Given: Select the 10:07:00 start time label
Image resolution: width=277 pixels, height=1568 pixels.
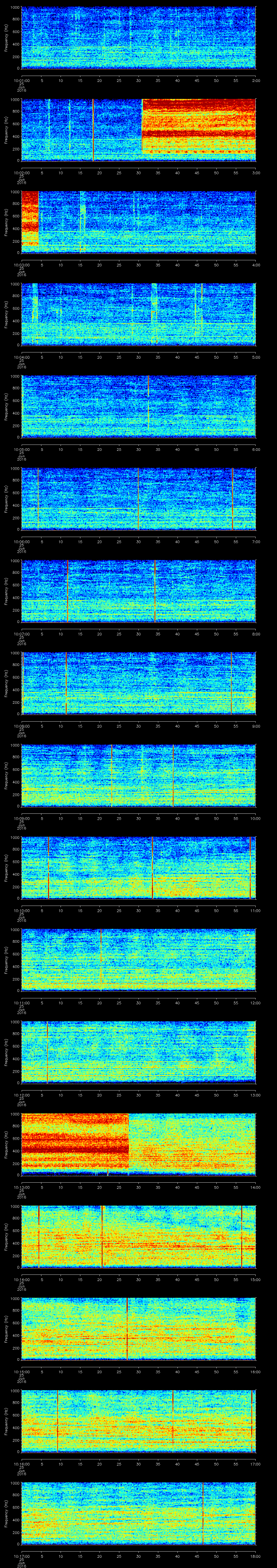Looking at the screenshot, I should [x=21, y=634].
